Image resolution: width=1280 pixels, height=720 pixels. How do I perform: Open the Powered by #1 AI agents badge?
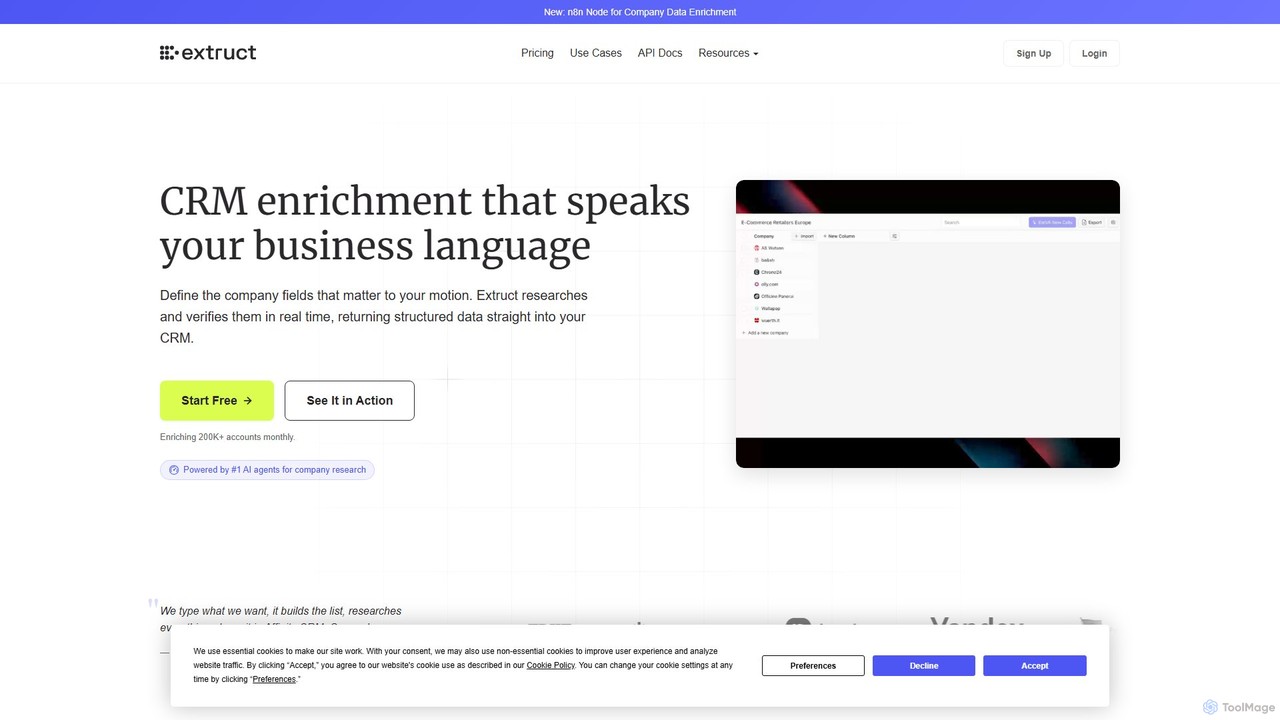pyautogui.click(x=267, y=470)
